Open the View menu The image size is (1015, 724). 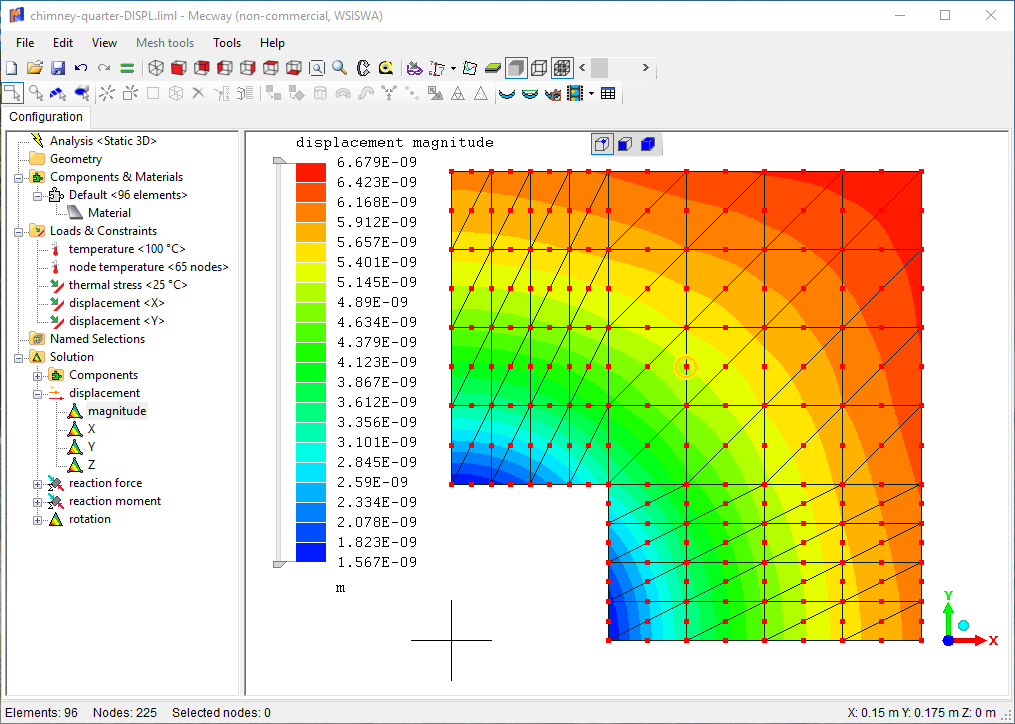(x=104, y=43)
